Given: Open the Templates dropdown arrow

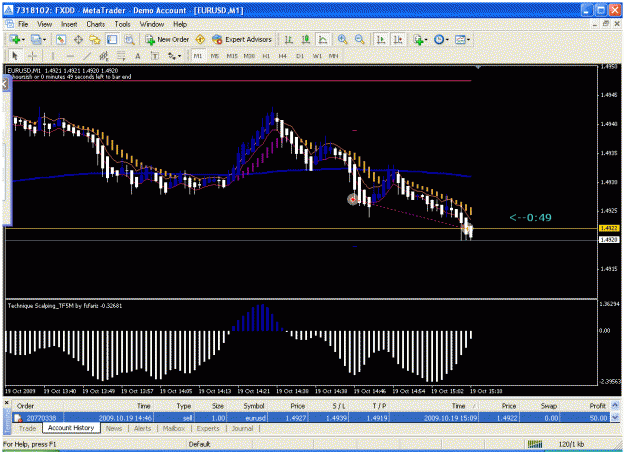Looking at the screenshot, I should (x=468, y=40).
